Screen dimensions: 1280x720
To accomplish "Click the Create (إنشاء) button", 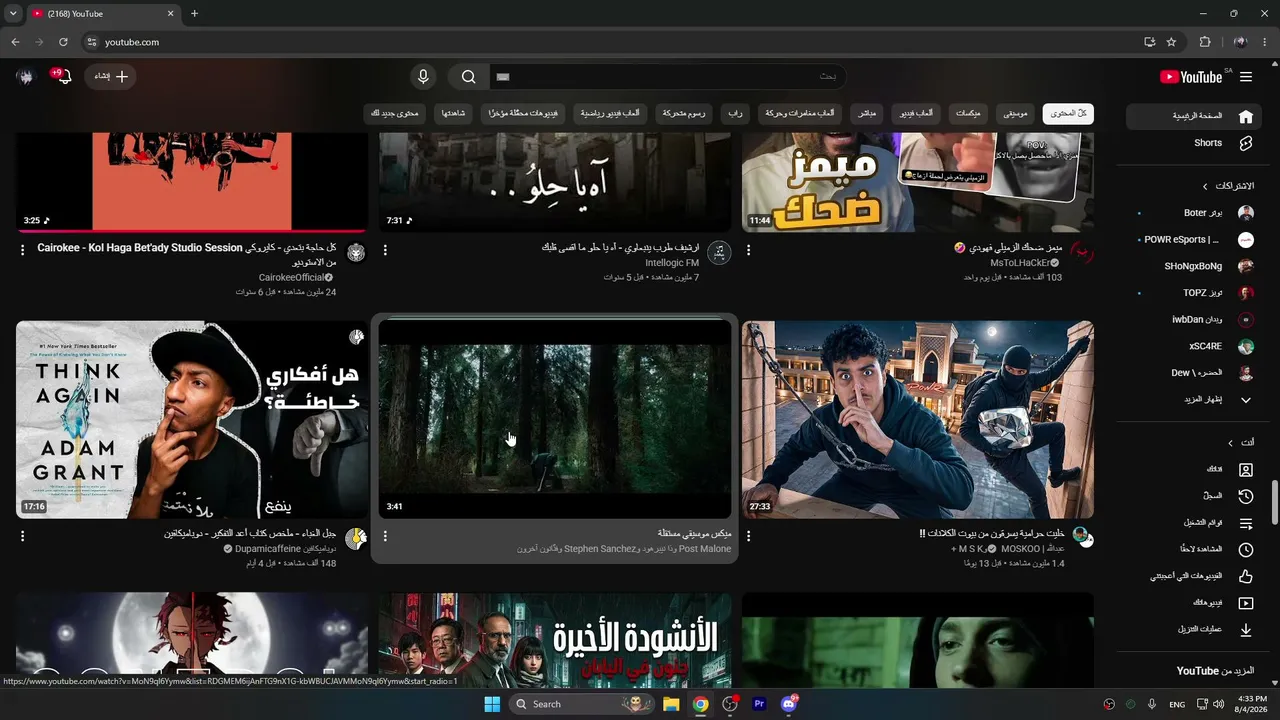I will point(110,77).
